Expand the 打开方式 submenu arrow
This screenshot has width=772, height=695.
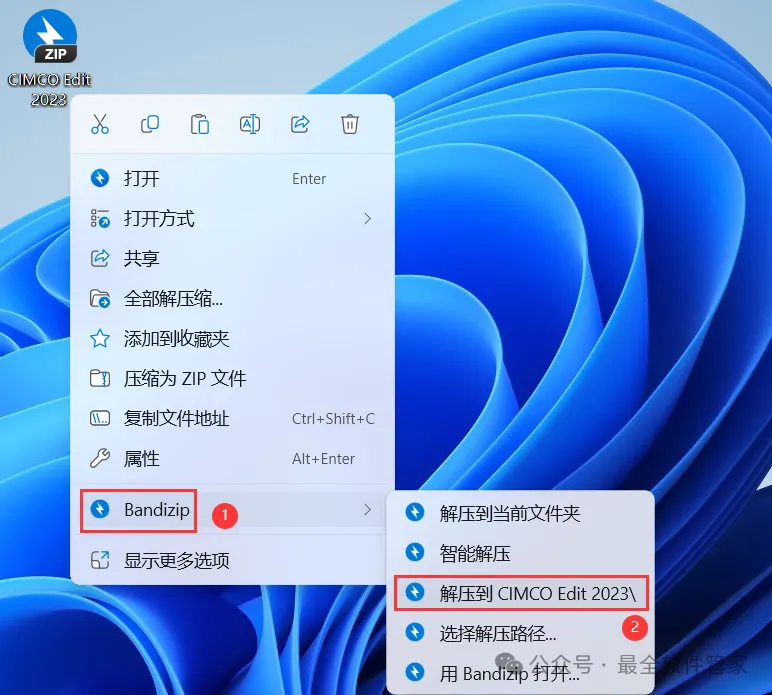coord(367,219)
